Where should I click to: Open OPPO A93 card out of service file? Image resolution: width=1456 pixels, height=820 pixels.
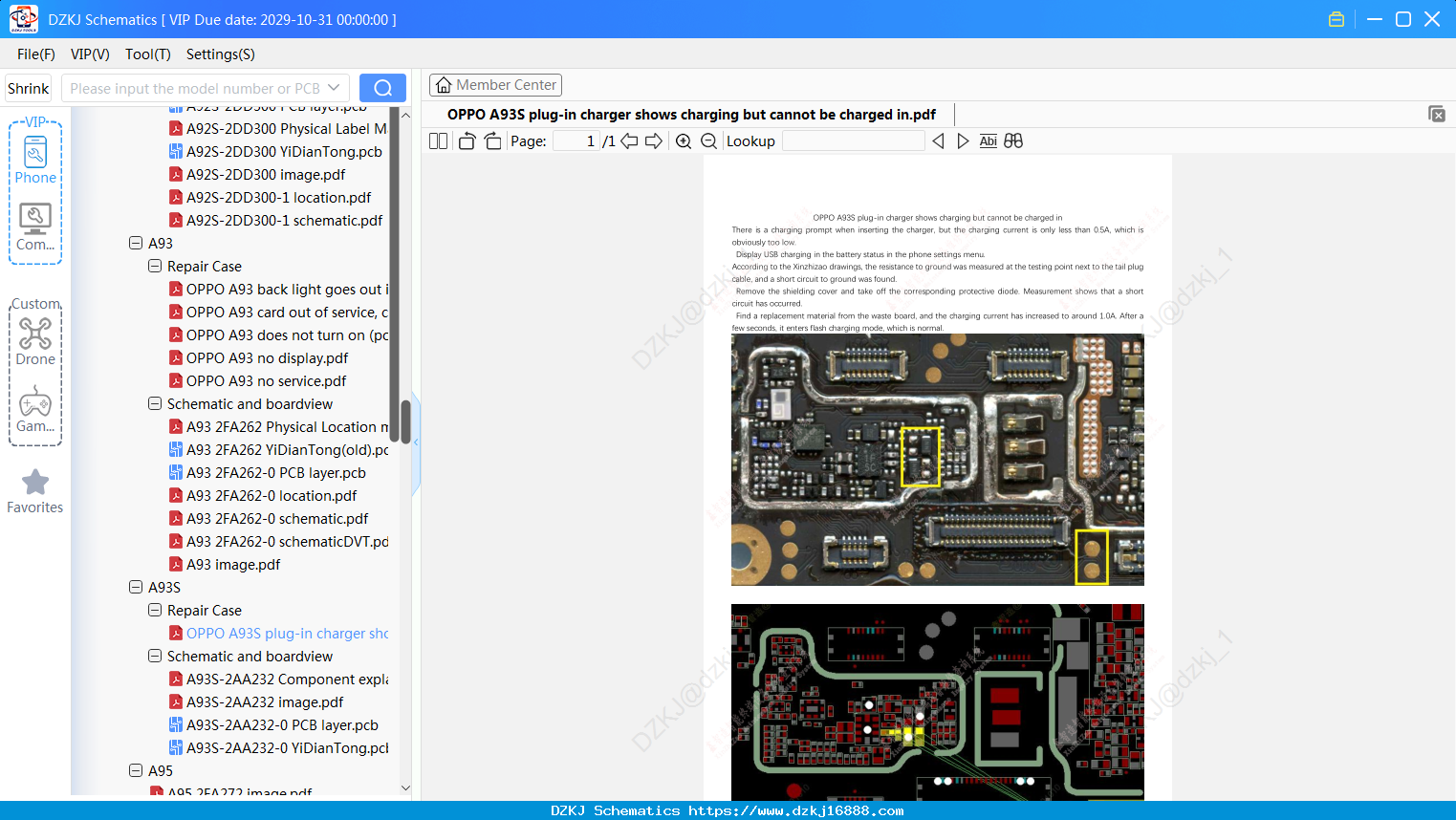pyautogui.click(x=279, y=313)
